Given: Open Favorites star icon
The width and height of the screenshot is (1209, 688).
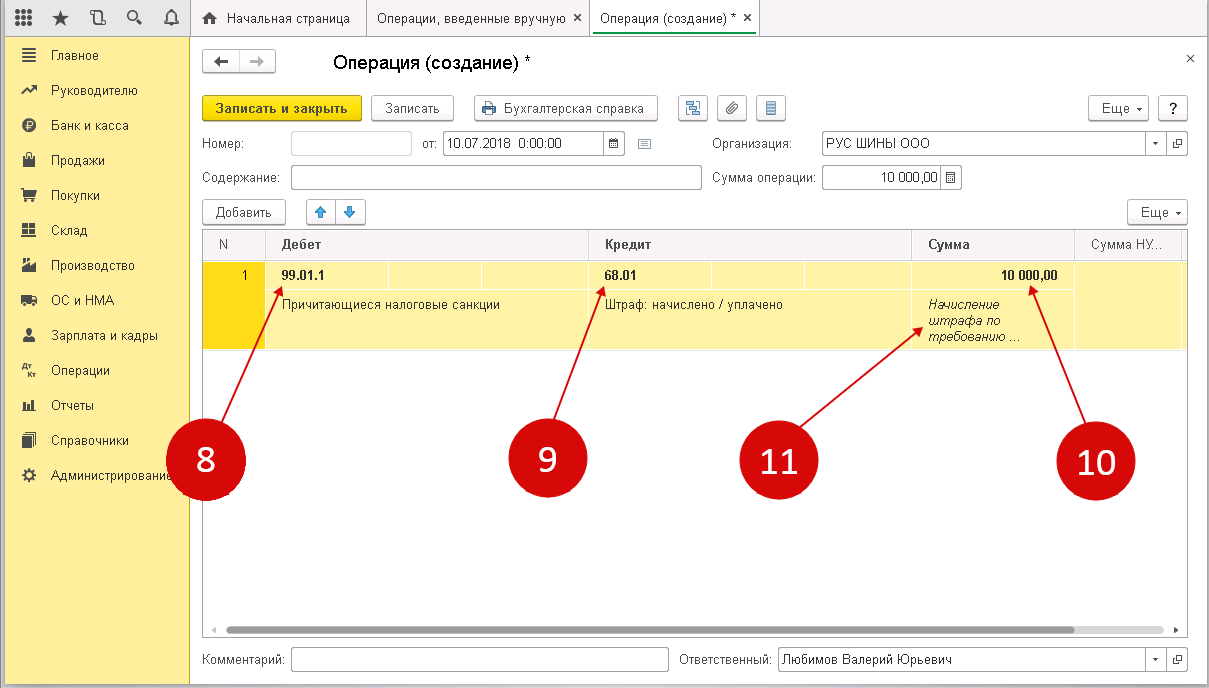Looking at the screenshot, I should [x=60, y=18].
